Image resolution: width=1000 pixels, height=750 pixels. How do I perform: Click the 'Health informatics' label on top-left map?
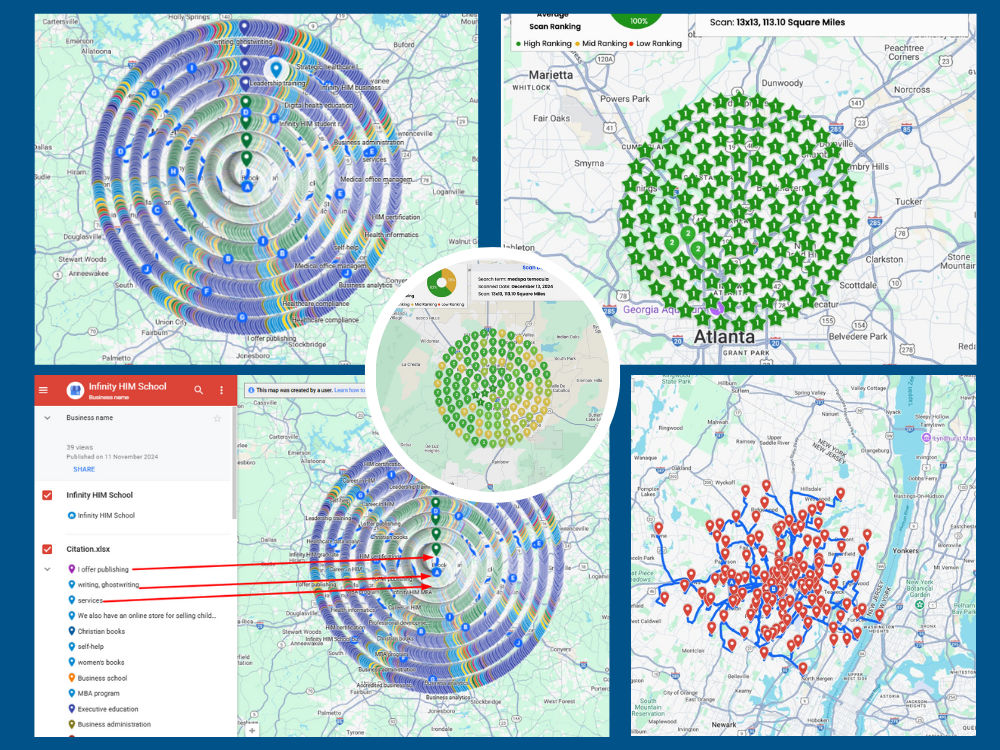(392, 235)
